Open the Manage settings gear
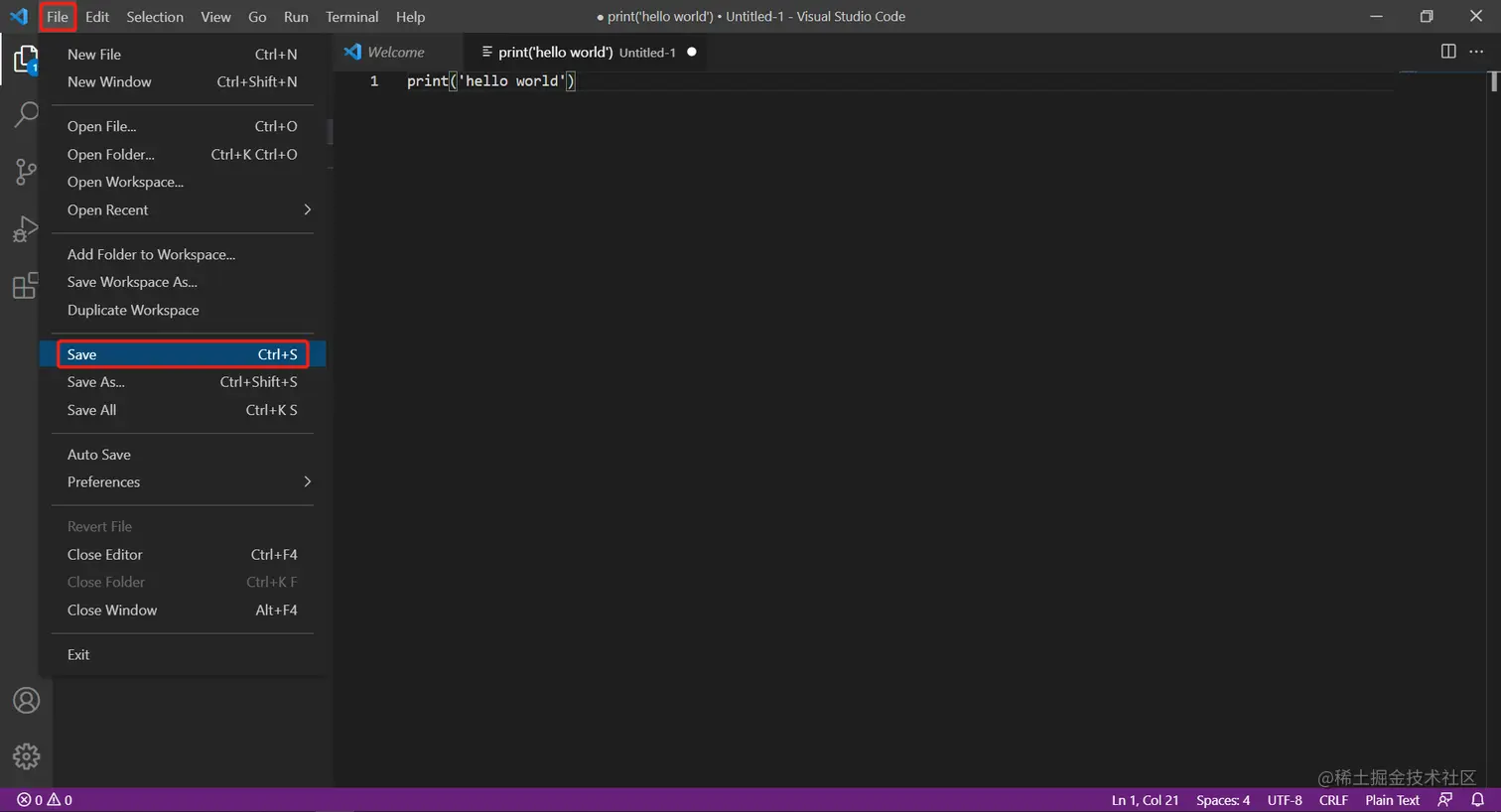This screenshot has height=812, width=1501. point(26,755)
